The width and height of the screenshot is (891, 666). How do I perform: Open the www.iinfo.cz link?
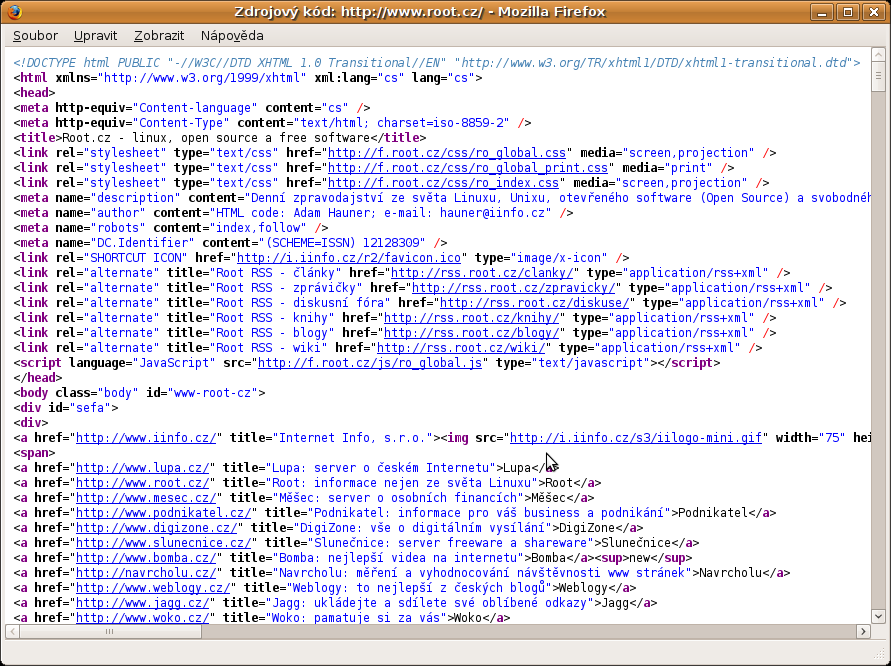pos(146,438)
